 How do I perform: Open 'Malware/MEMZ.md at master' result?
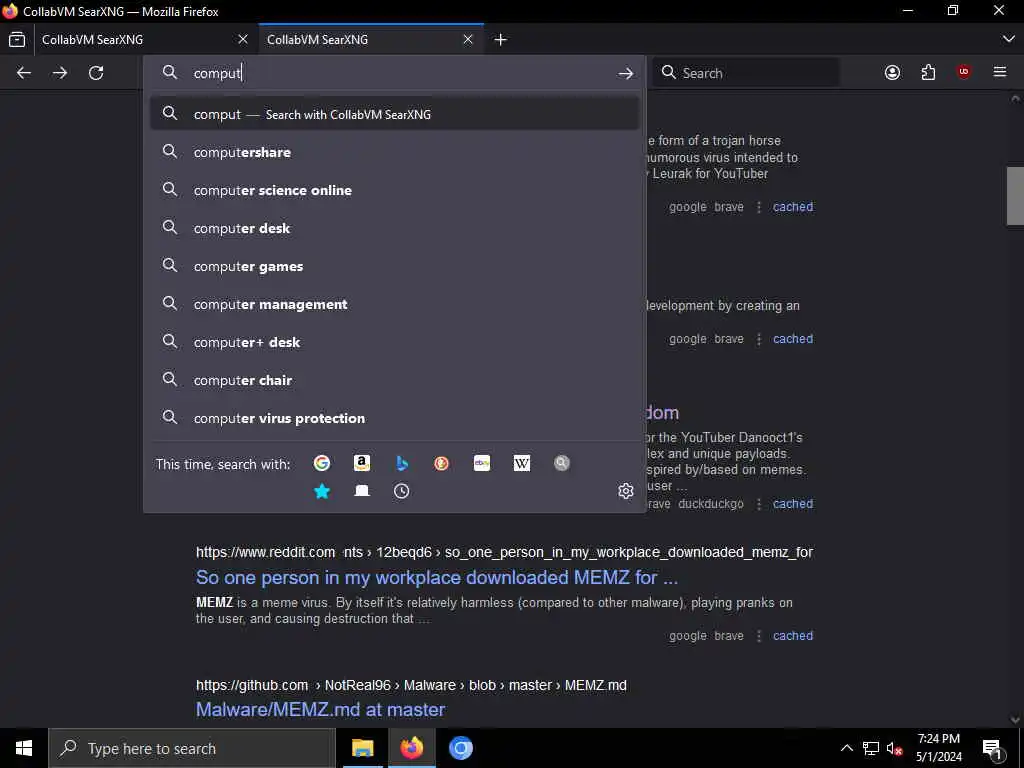[321, 709]
